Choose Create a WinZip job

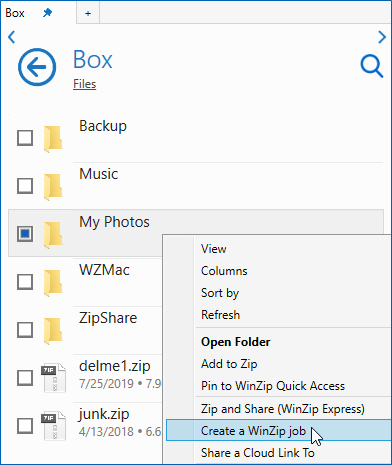point(278,430)
